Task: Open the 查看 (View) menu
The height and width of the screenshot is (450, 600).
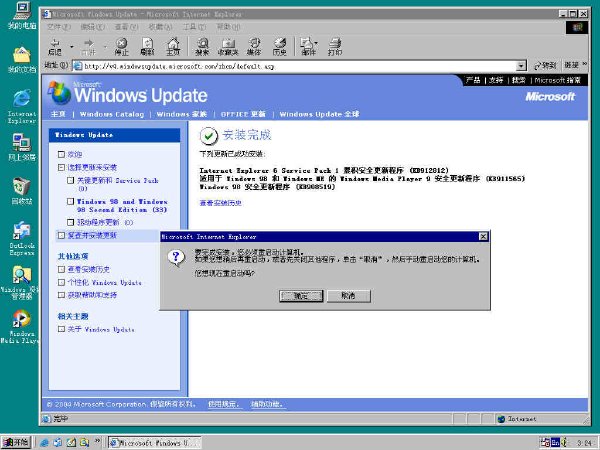Action: 126,27
